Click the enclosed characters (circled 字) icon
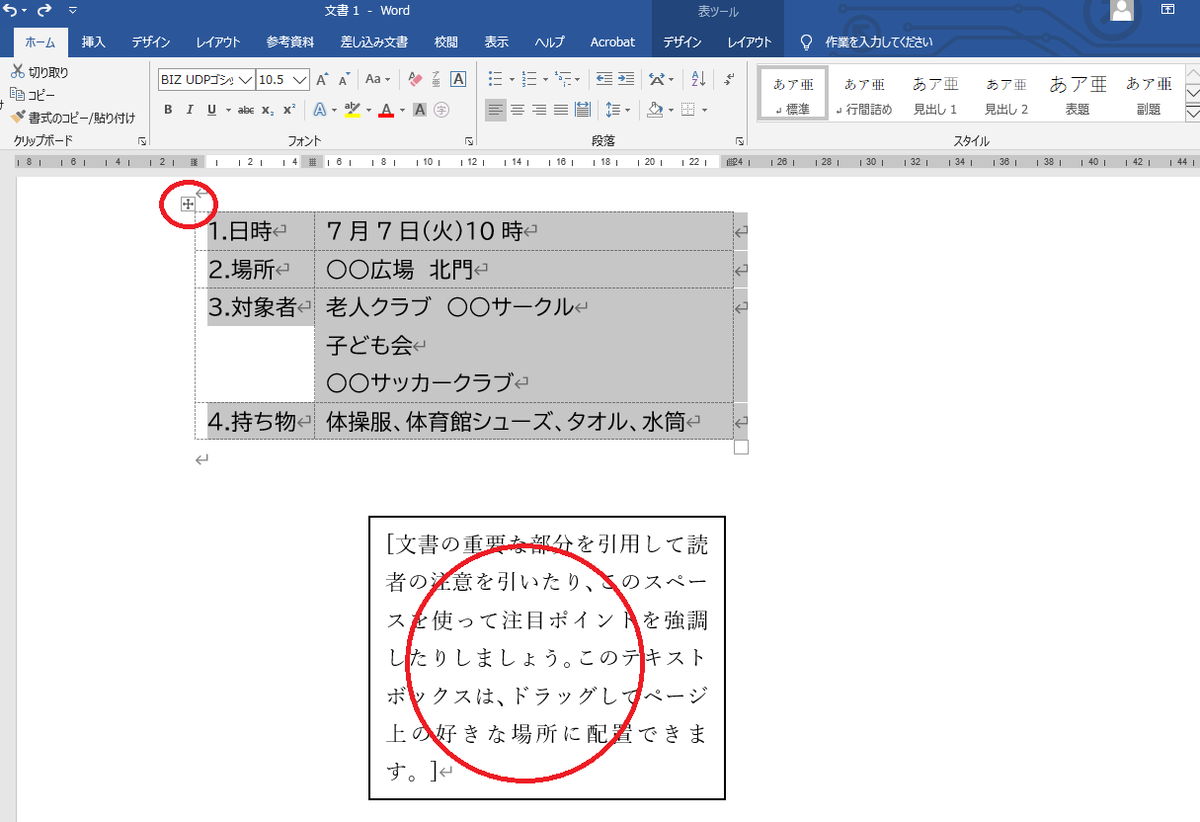Image resolution: width=1200 pixels, height=822 pixels. pyautogui.click(x=441, y=110)
